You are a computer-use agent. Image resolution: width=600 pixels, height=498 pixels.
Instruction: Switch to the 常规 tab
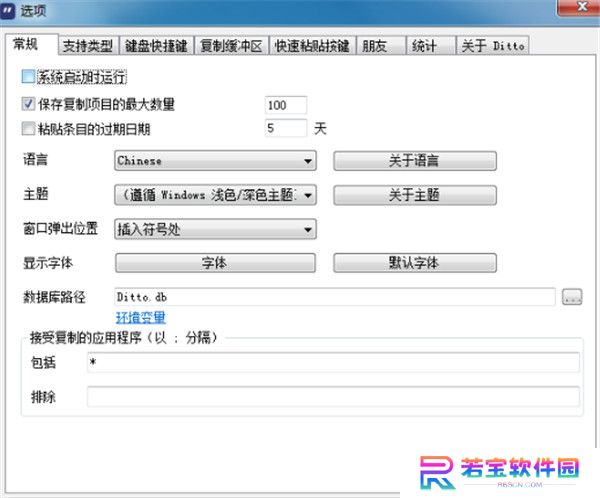31,44
